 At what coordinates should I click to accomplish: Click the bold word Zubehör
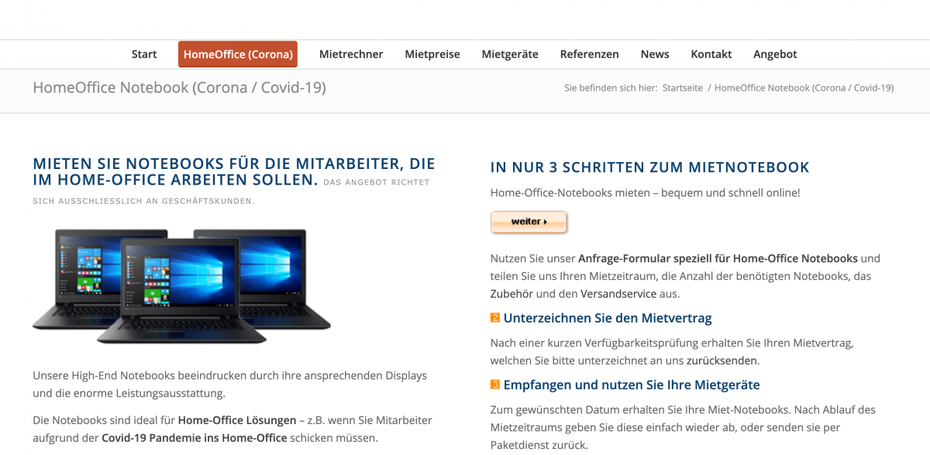[512, 294]
